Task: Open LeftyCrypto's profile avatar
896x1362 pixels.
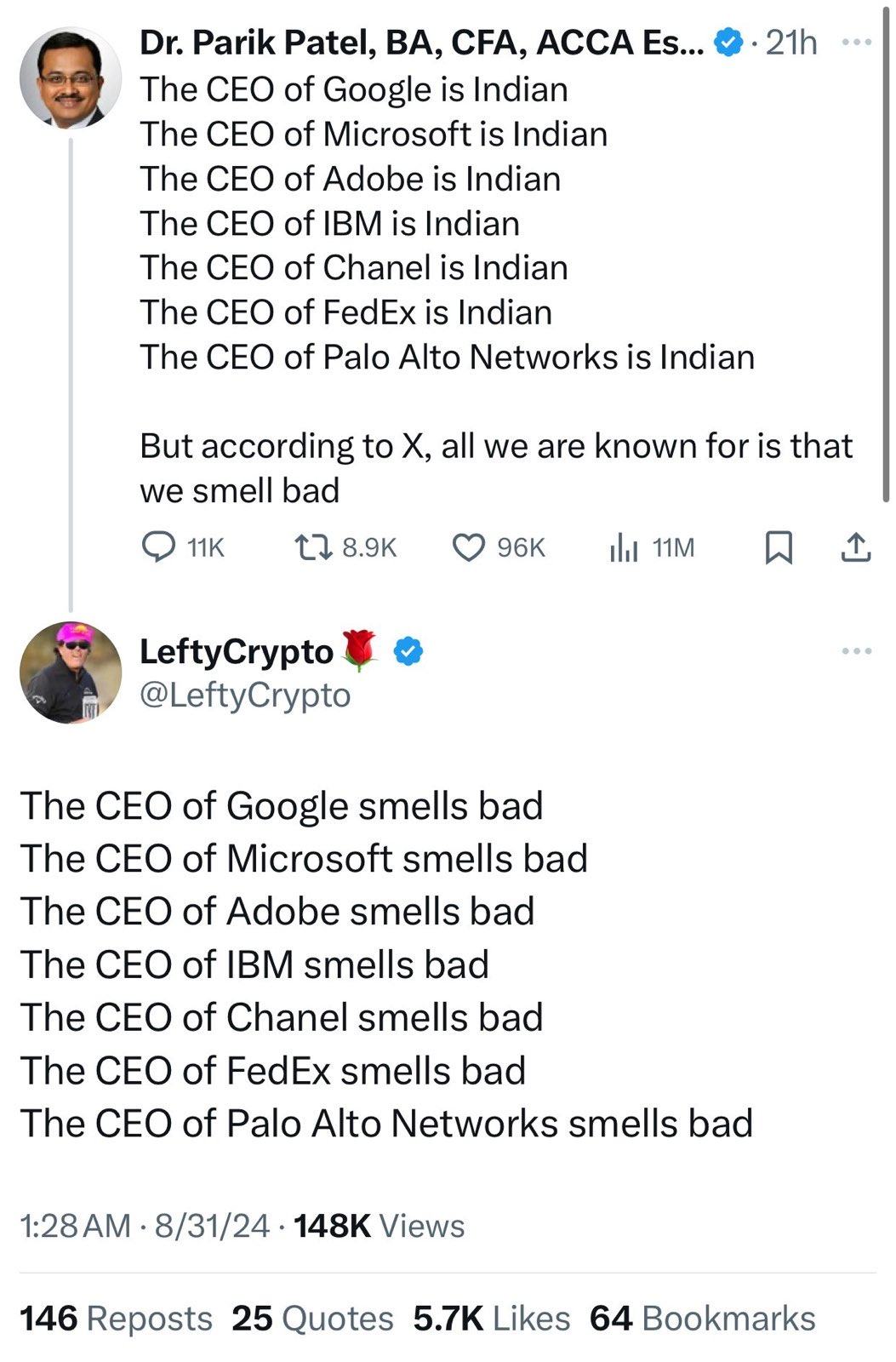Action: (70, 672)
